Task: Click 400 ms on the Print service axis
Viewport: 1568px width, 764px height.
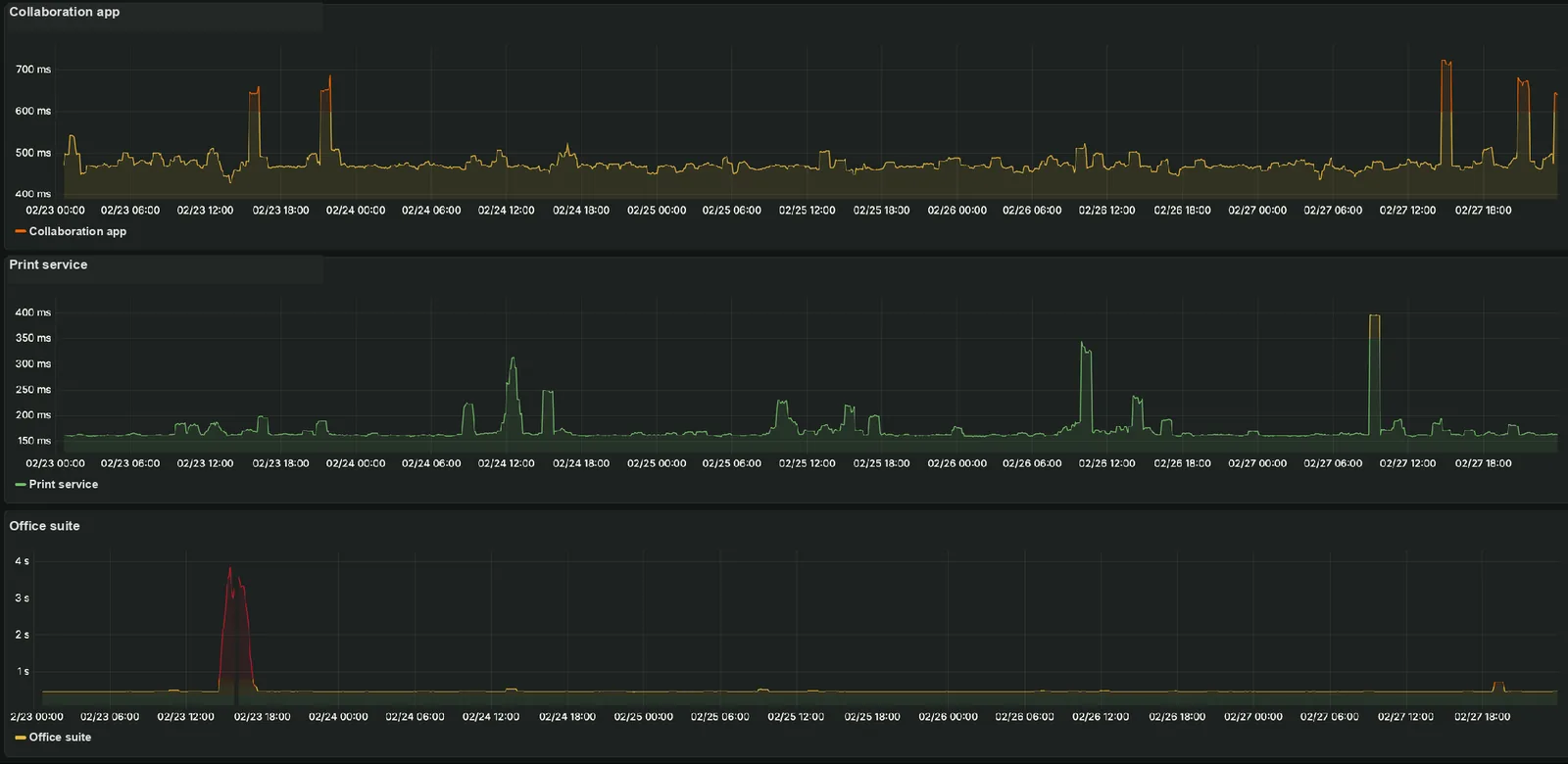Action: (x=33, y=312)
